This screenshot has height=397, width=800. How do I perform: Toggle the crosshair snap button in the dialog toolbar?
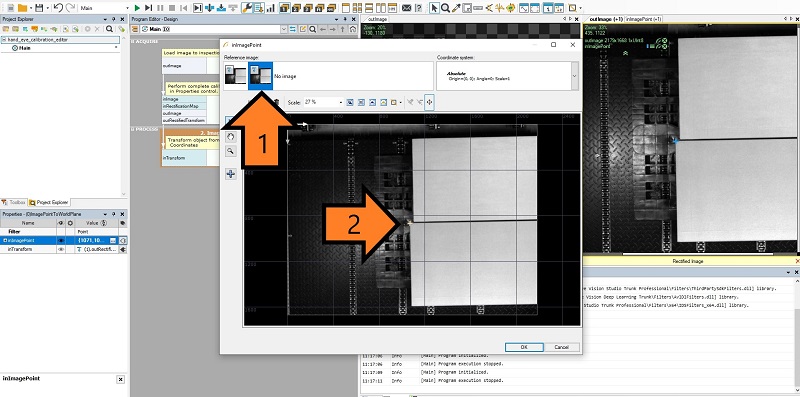tap(429, 103)
